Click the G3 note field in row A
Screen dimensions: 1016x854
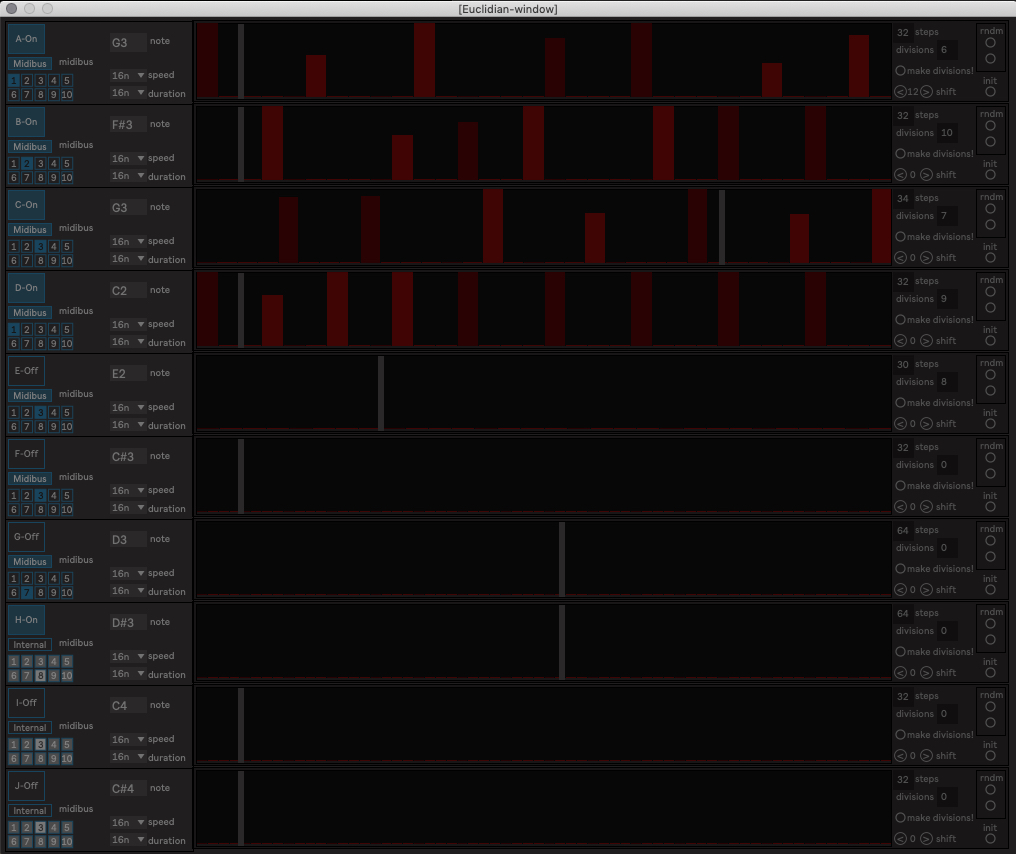click(127, 43)
